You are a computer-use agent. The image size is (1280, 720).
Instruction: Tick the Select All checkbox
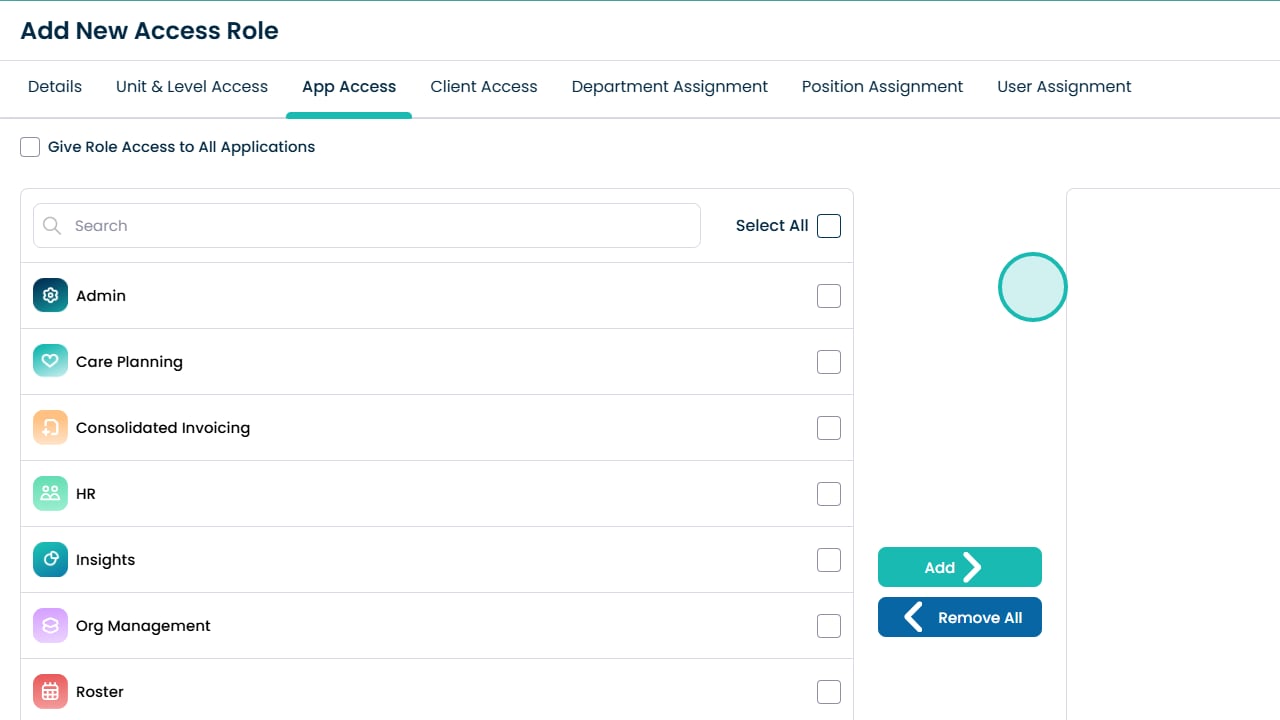(x=829, y=226)
